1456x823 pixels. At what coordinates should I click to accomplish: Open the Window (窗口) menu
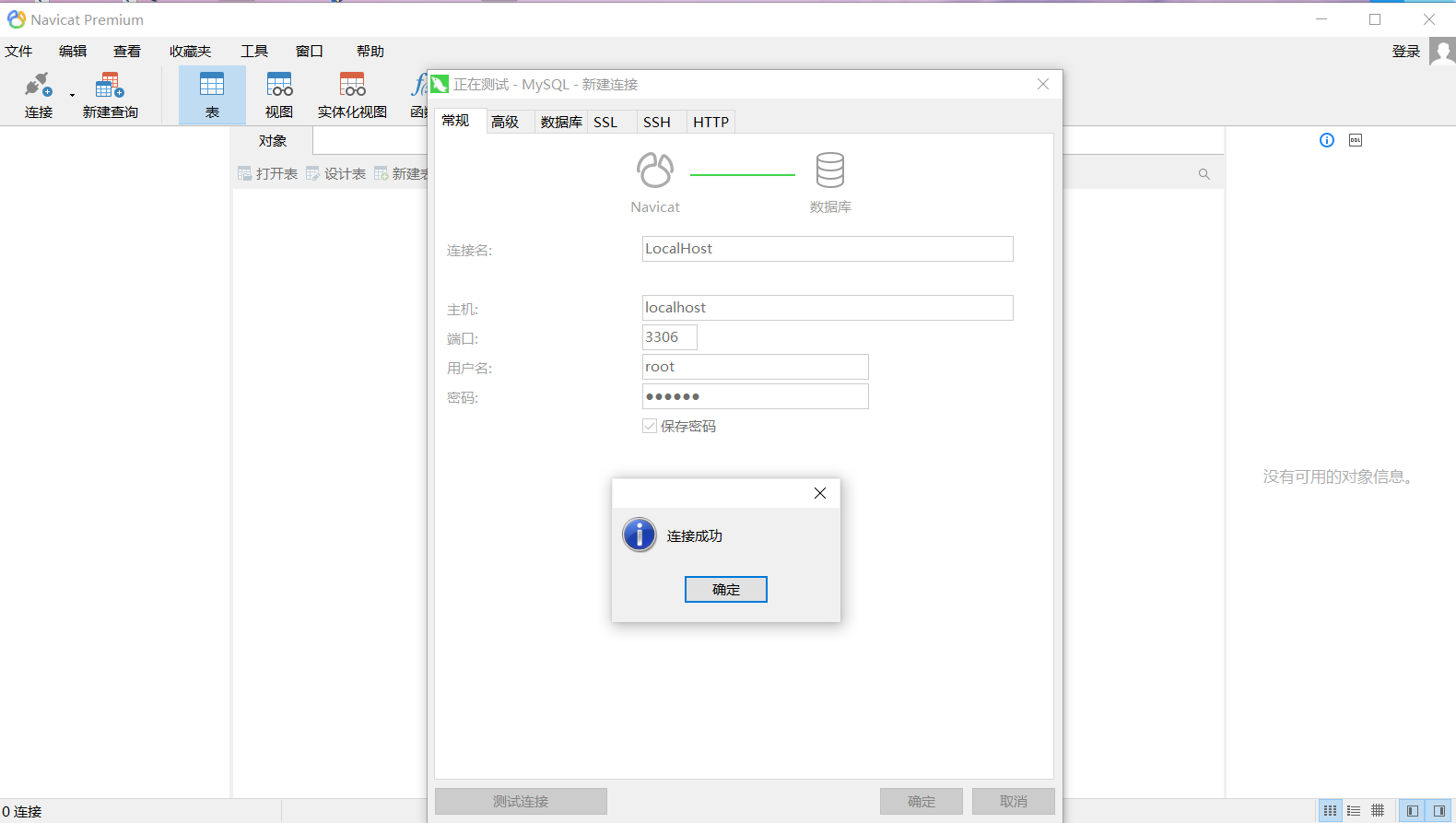[x=310, y=52]
